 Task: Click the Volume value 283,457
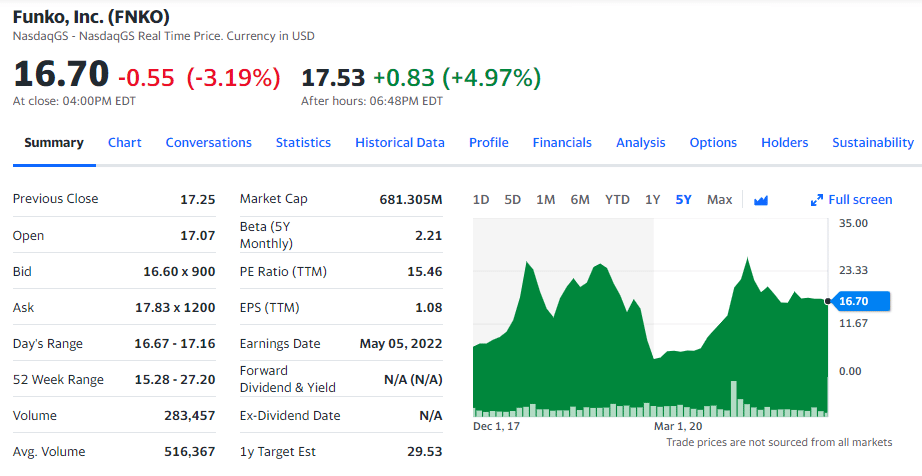189,415
